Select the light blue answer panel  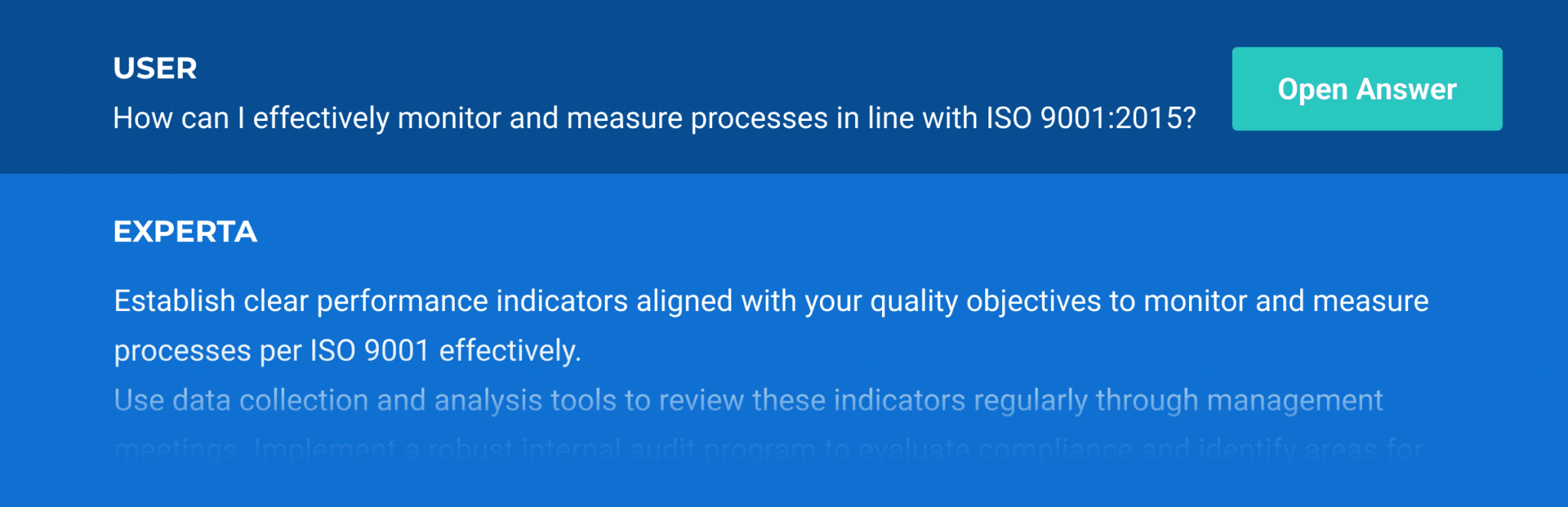[784, 337]
